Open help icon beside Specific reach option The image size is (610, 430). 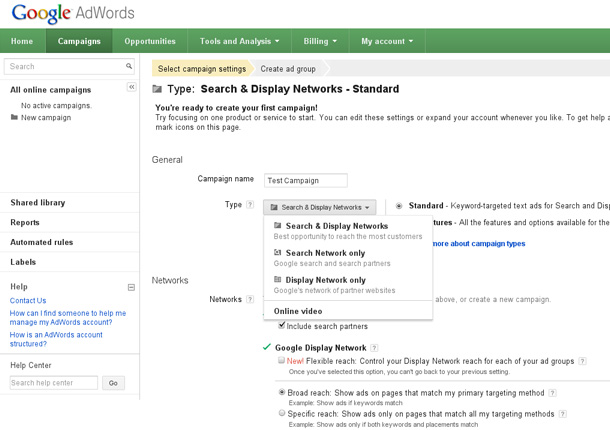tap(563, 414)
